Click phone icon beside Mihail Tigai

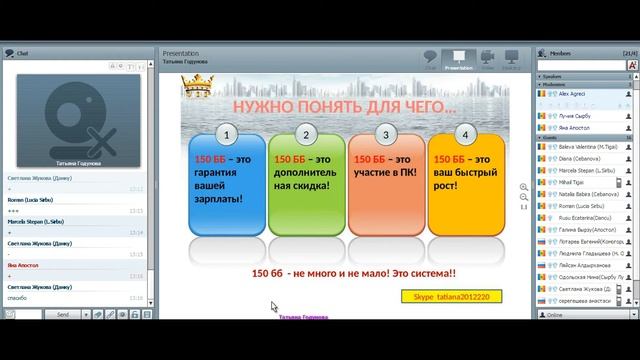click(619, 182)
